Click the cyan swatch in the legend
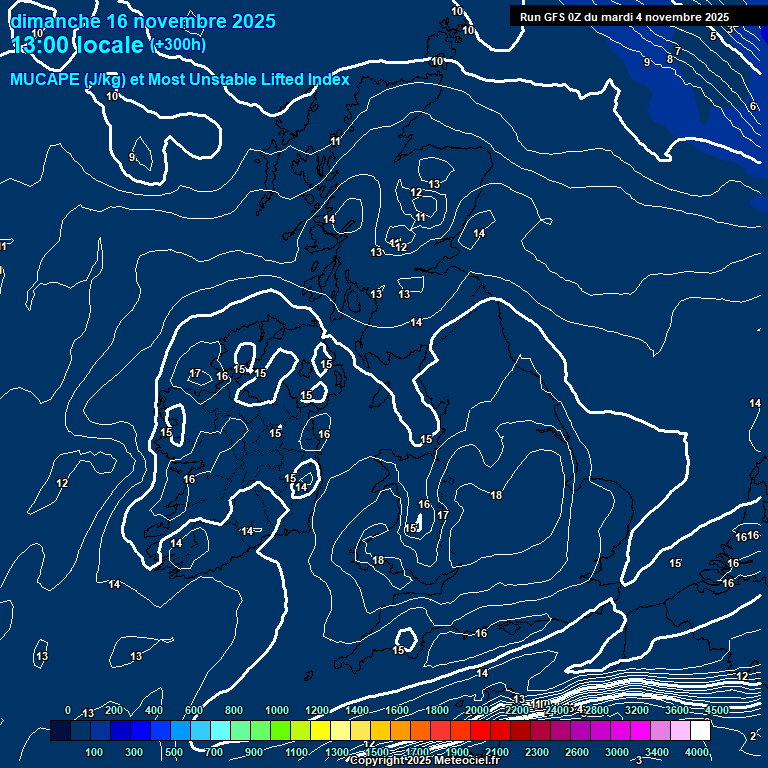Screen dimensions: 768x768 [220, 730]
